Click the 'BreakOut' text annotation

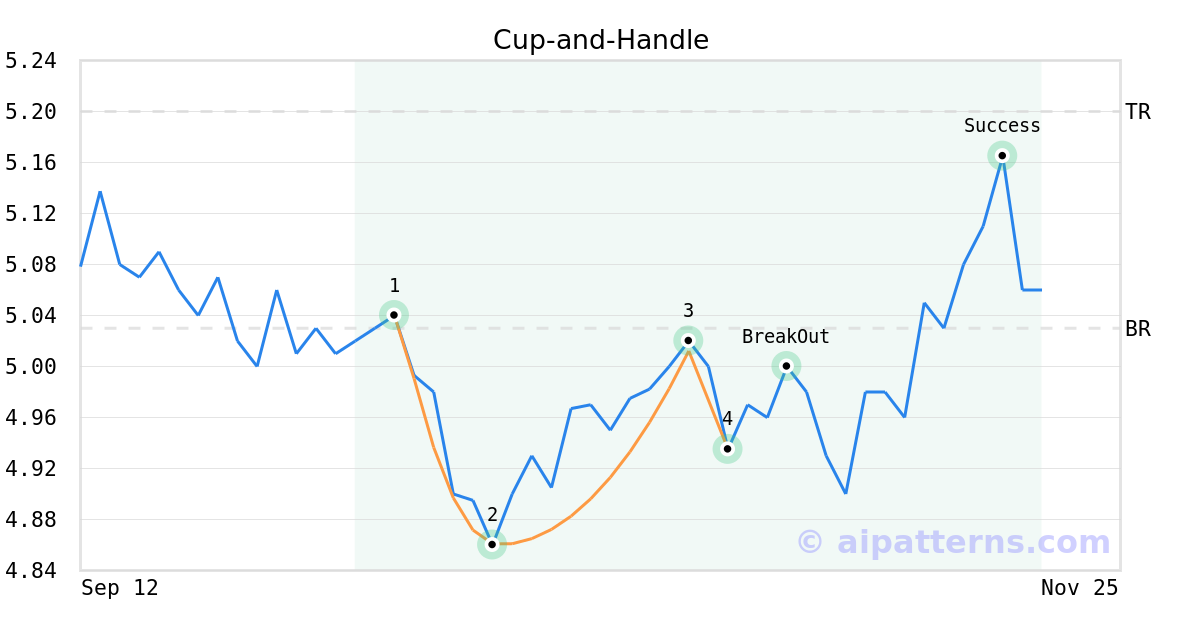786,337
